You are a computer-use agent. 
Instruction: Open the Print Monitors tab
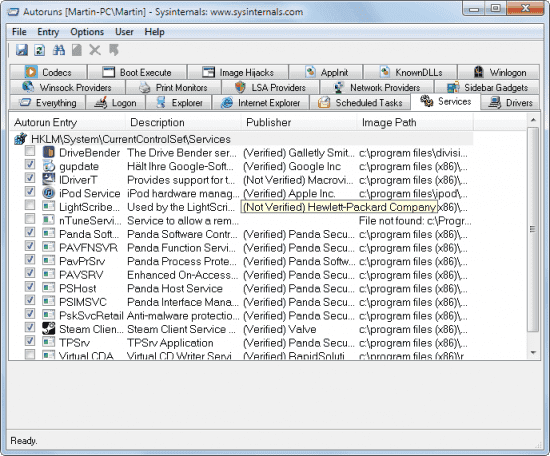[173, 87]
